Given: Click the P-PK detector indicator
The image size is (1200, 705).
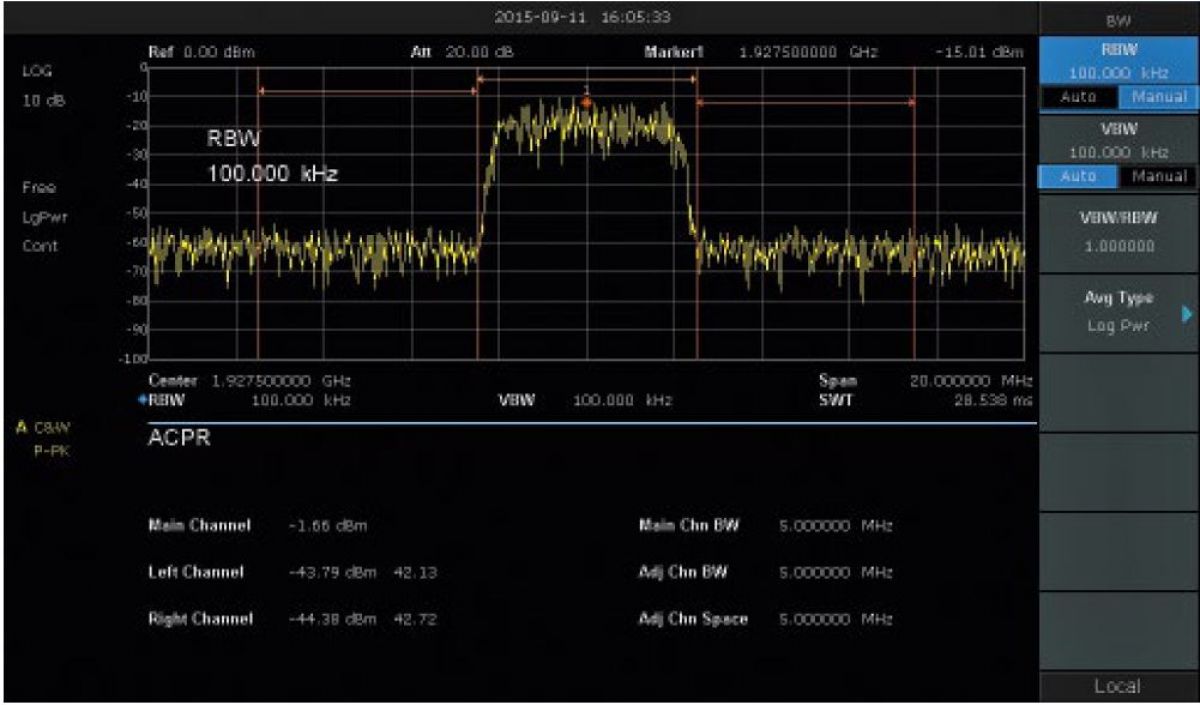Looking at the screenshot, I should 52,449.
